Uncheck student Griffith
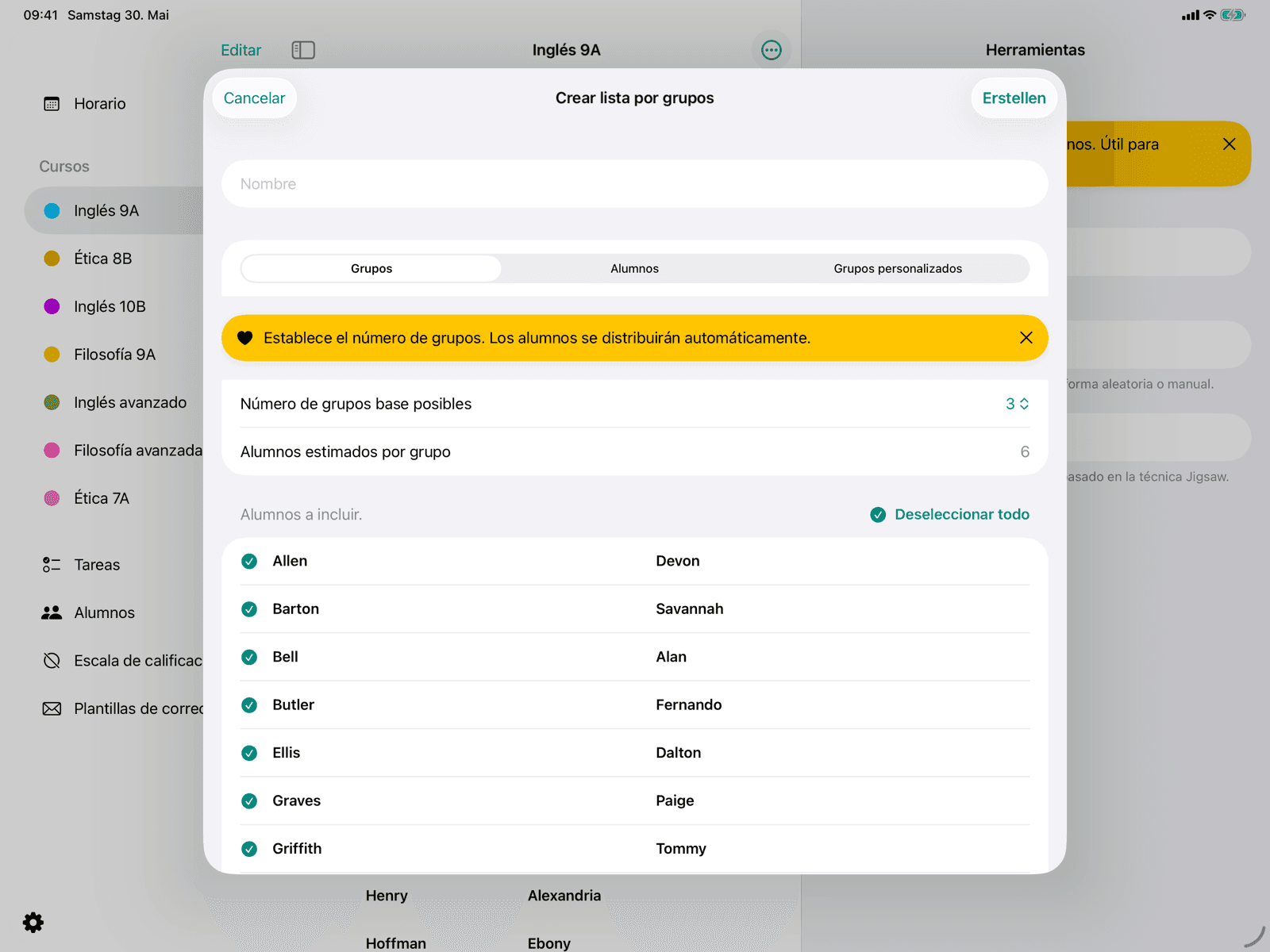1270x952 pixels. pyautogui.click(x=249, y=849)
